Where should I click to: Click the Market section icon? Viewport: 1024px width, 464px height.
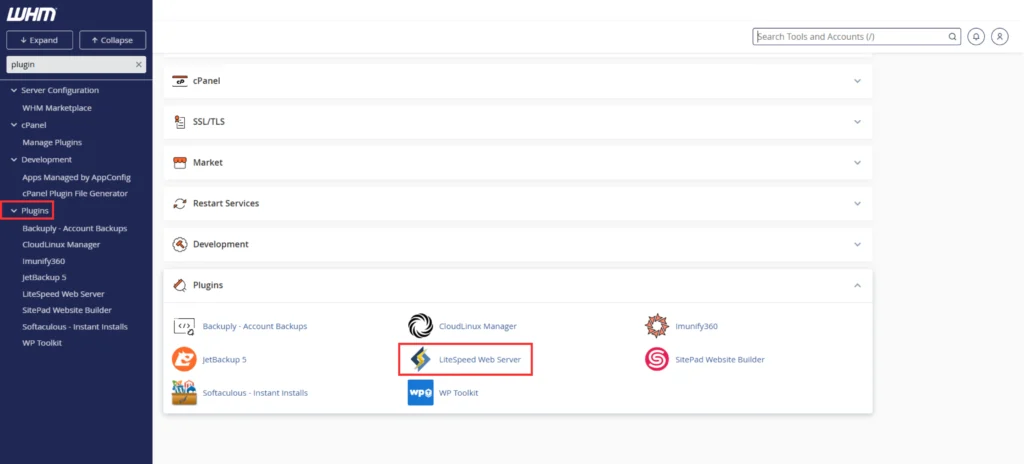click(x=180, y=162)
